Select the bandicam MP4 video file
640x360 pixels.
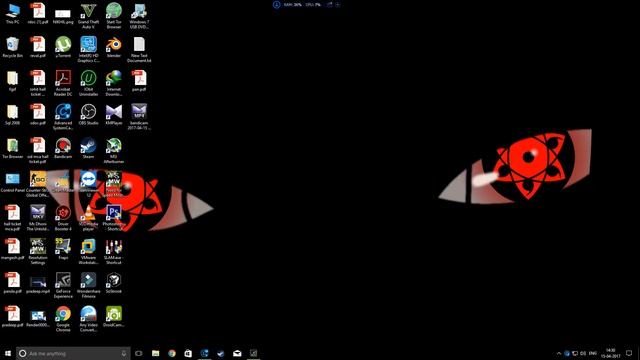pyautogui.click(x=139, y=117)
